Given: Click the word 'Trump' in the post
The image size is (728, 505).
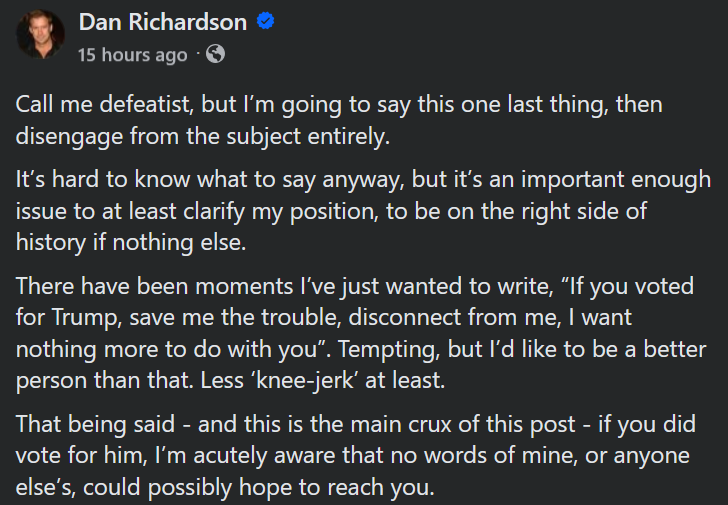Looking at the screenshot, I should pos(87,318).
